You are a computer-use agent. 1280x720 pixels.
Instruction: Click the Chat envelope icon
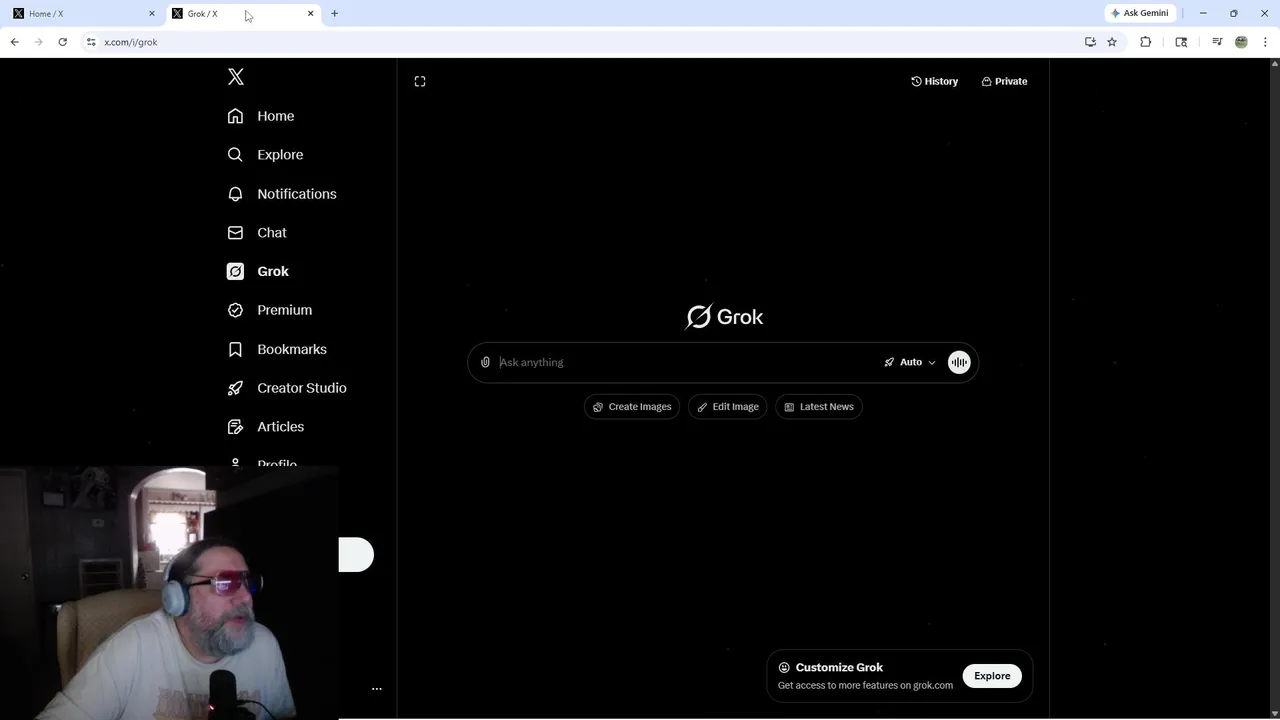click(235, 233)
